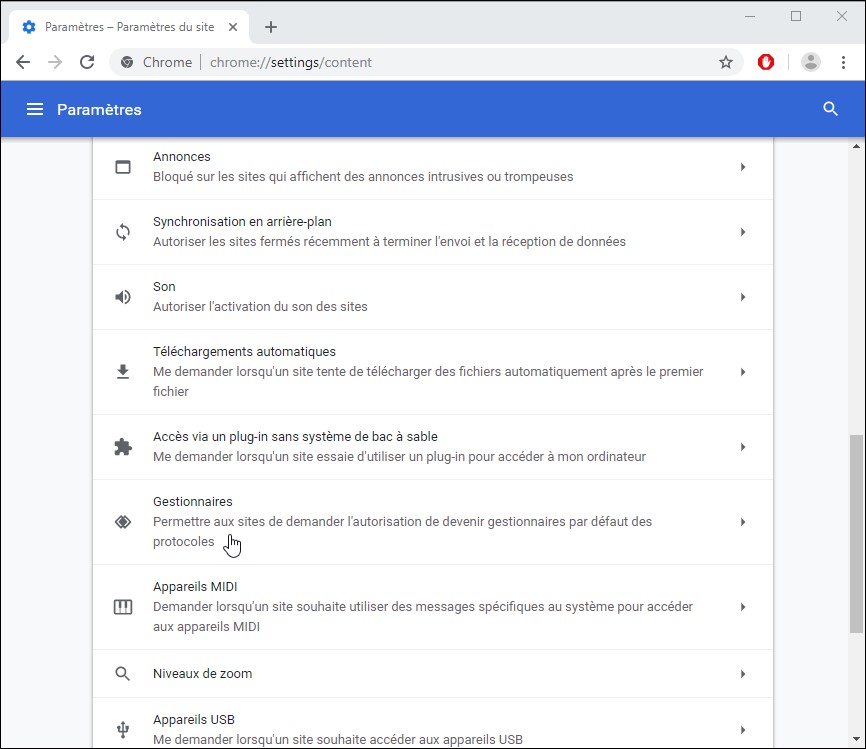The width and height of the screenshot is (866, 749).
Task: Go back using the back arrow
Action: click(x=23, y=62)
